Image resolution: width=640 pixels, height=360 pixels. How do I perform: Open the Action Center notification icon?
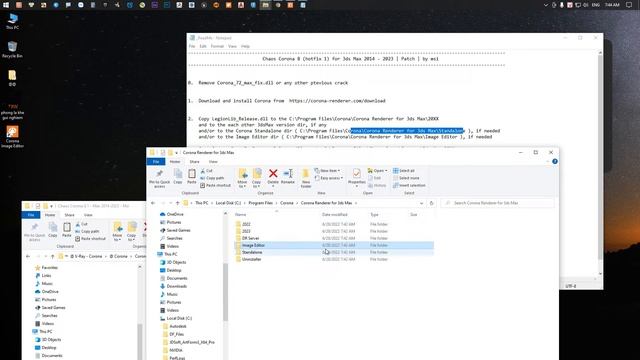tap(629, 5)
